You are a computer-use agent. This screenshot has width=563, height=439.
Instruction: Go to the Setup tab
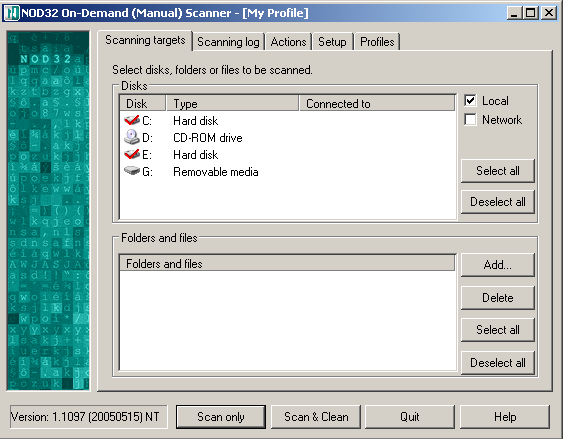tap(332, 42)
